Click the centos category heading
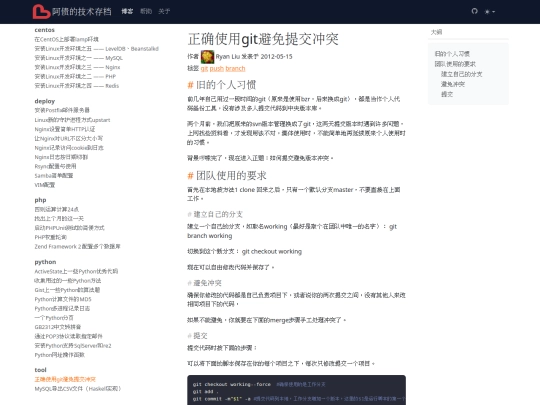The height and width of the screenshot is (405, 540). 44,30
